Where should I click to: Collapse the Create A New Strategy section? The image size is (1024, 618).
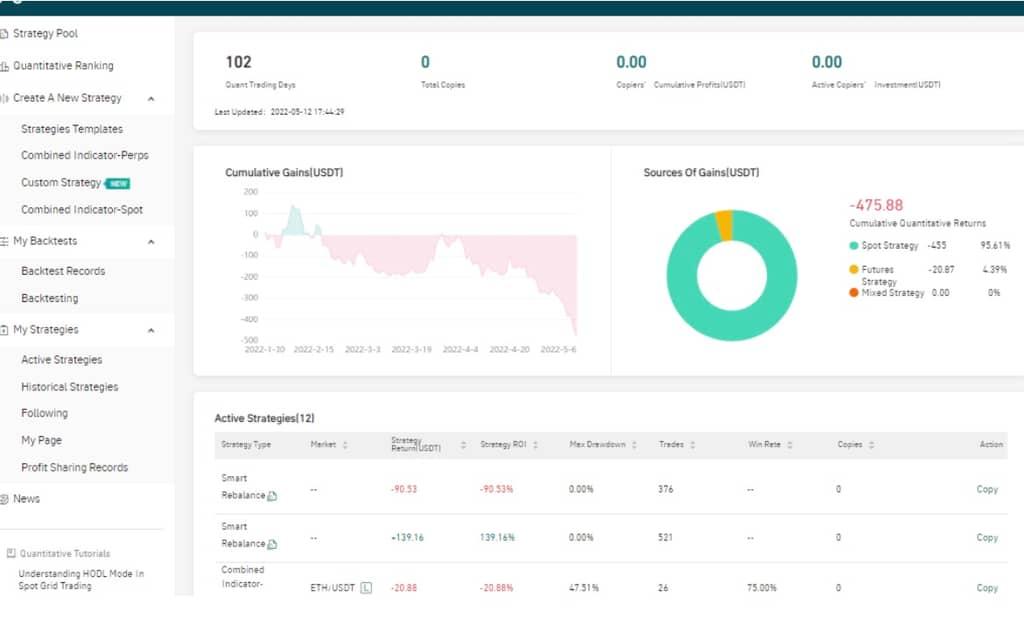[151, 99]
